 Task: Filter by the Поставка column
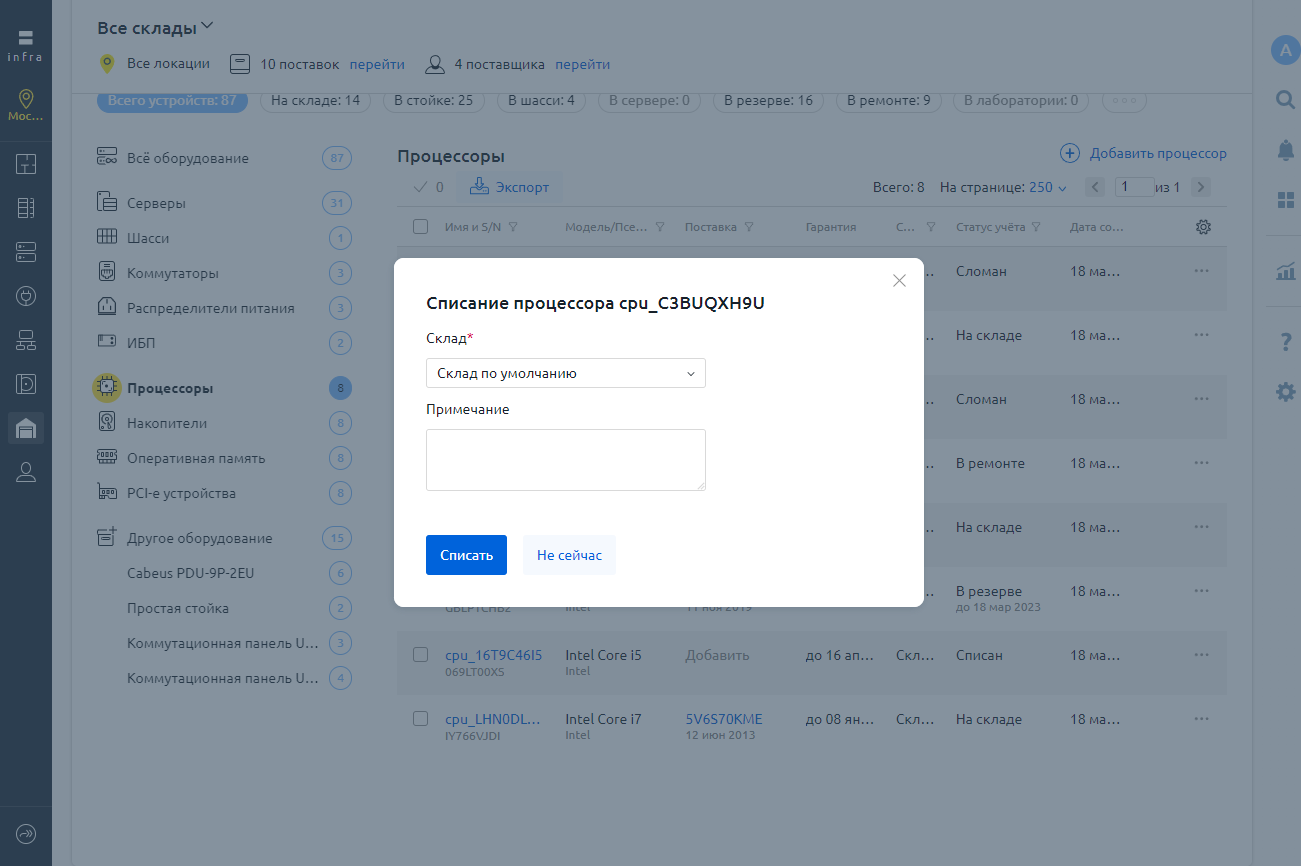click(x=748, y=227)
